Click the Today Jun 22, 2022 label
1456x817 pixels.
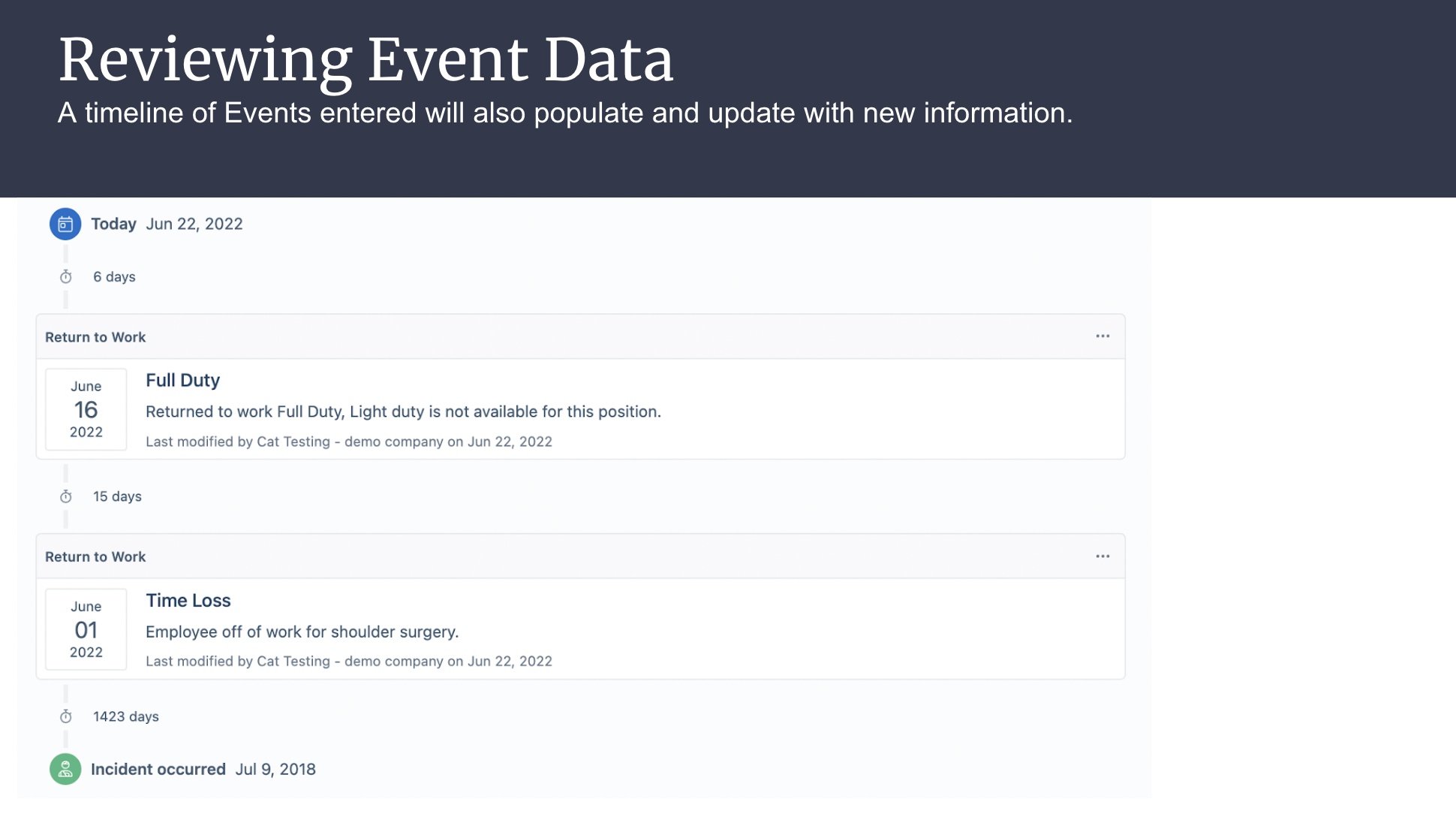pos(167,224)
